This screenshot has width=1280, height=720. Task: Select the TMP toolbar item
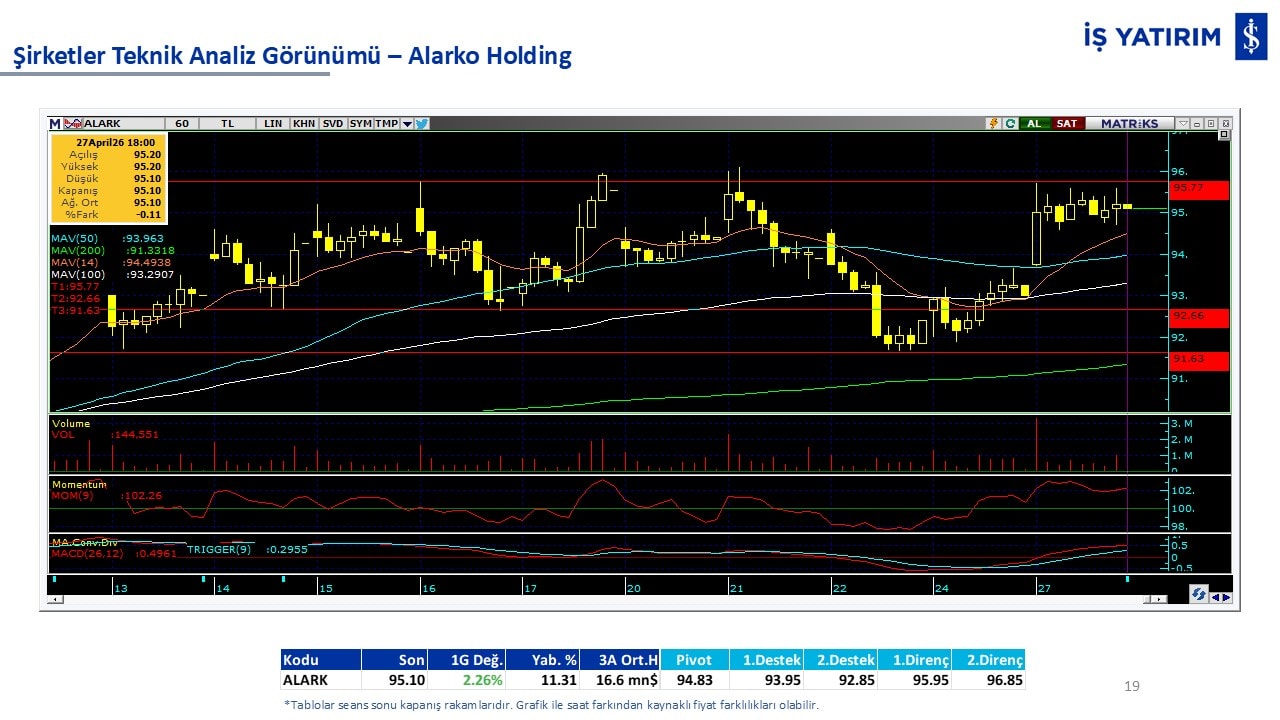click(386, 124)
